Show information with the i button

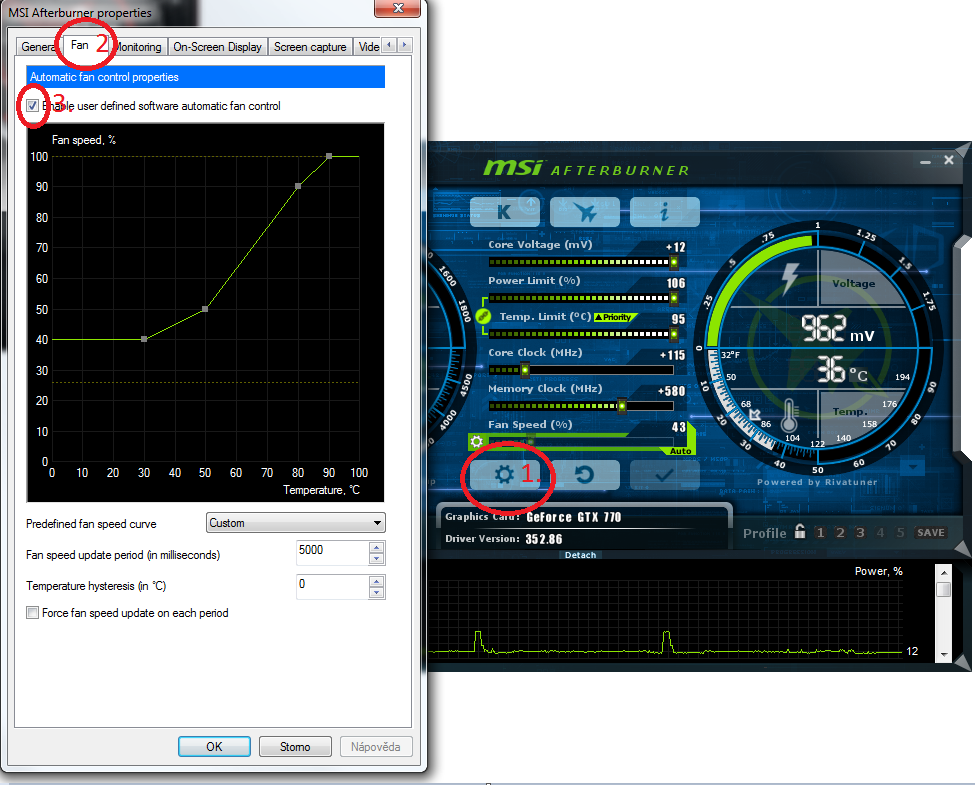pyautogui.click(x=664, y=211)
